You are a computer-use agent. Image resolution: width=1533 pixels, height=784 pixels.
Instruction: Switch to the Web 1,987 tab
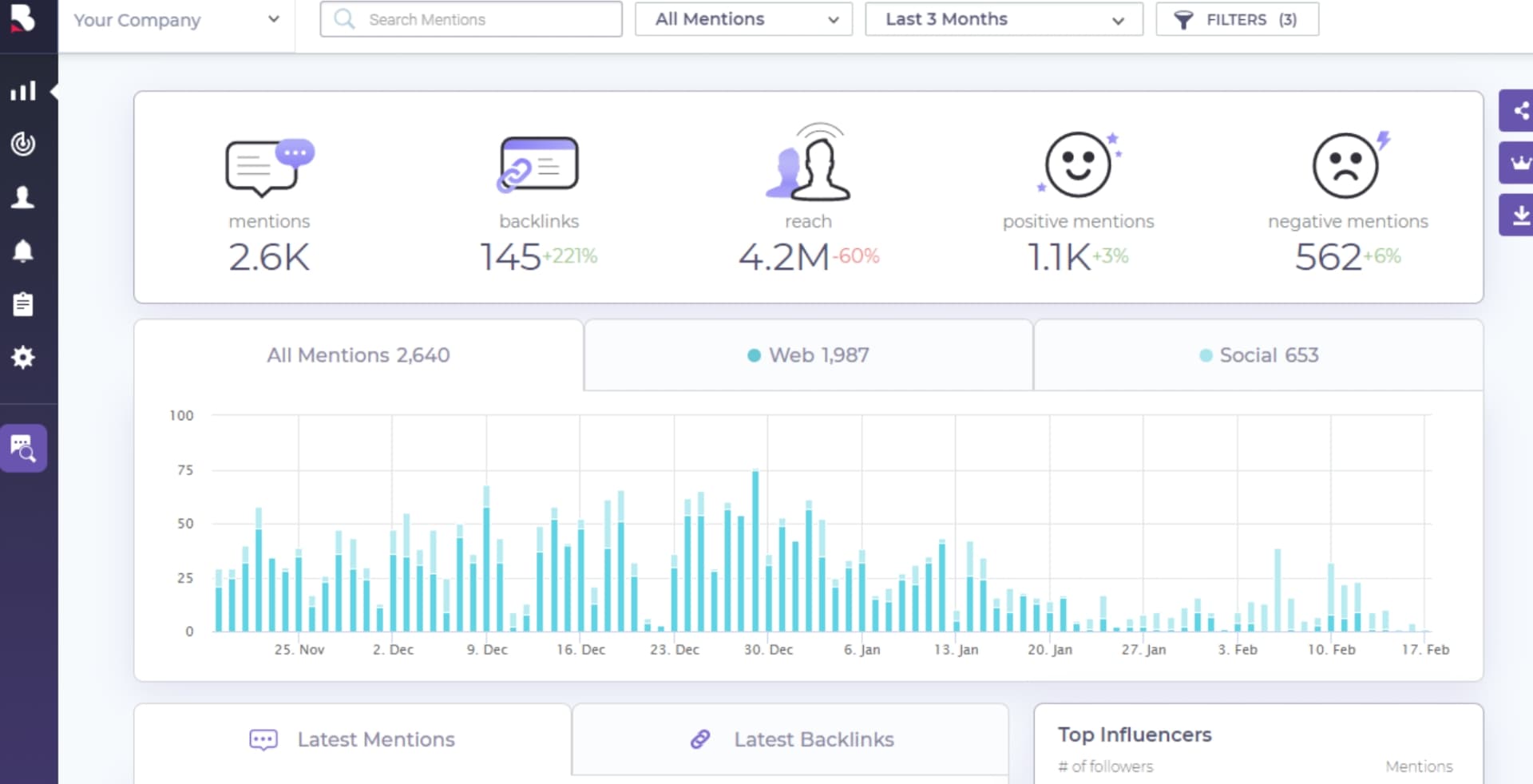808,355
